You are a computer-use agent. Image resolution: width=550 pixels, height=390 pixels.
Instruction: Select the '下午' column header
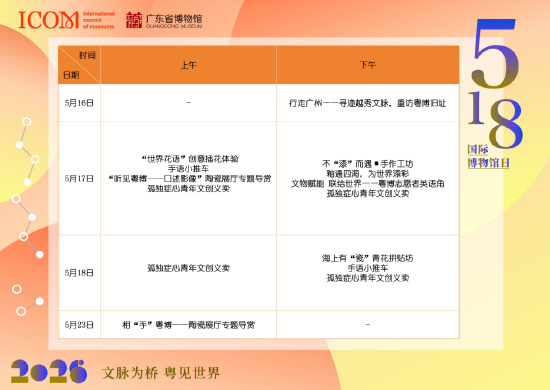[368, 65]
